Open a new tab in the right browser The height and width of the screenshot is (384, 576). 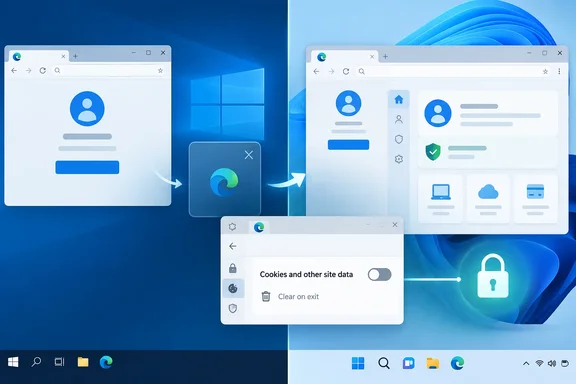click(x=385, y=57)
